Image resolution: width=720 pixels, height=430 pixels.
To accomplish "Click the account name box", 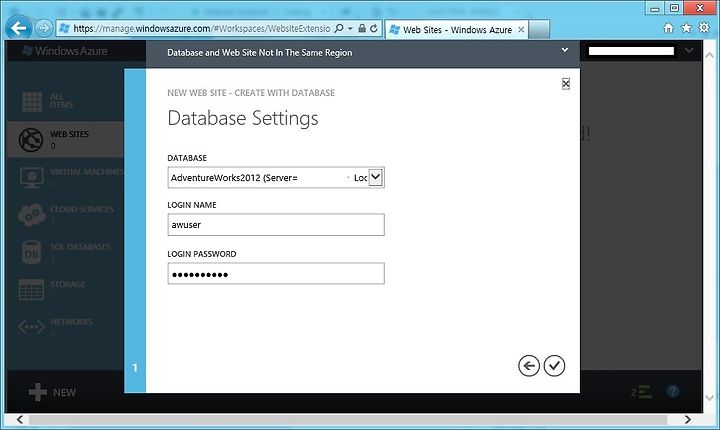I will point(631,51).
